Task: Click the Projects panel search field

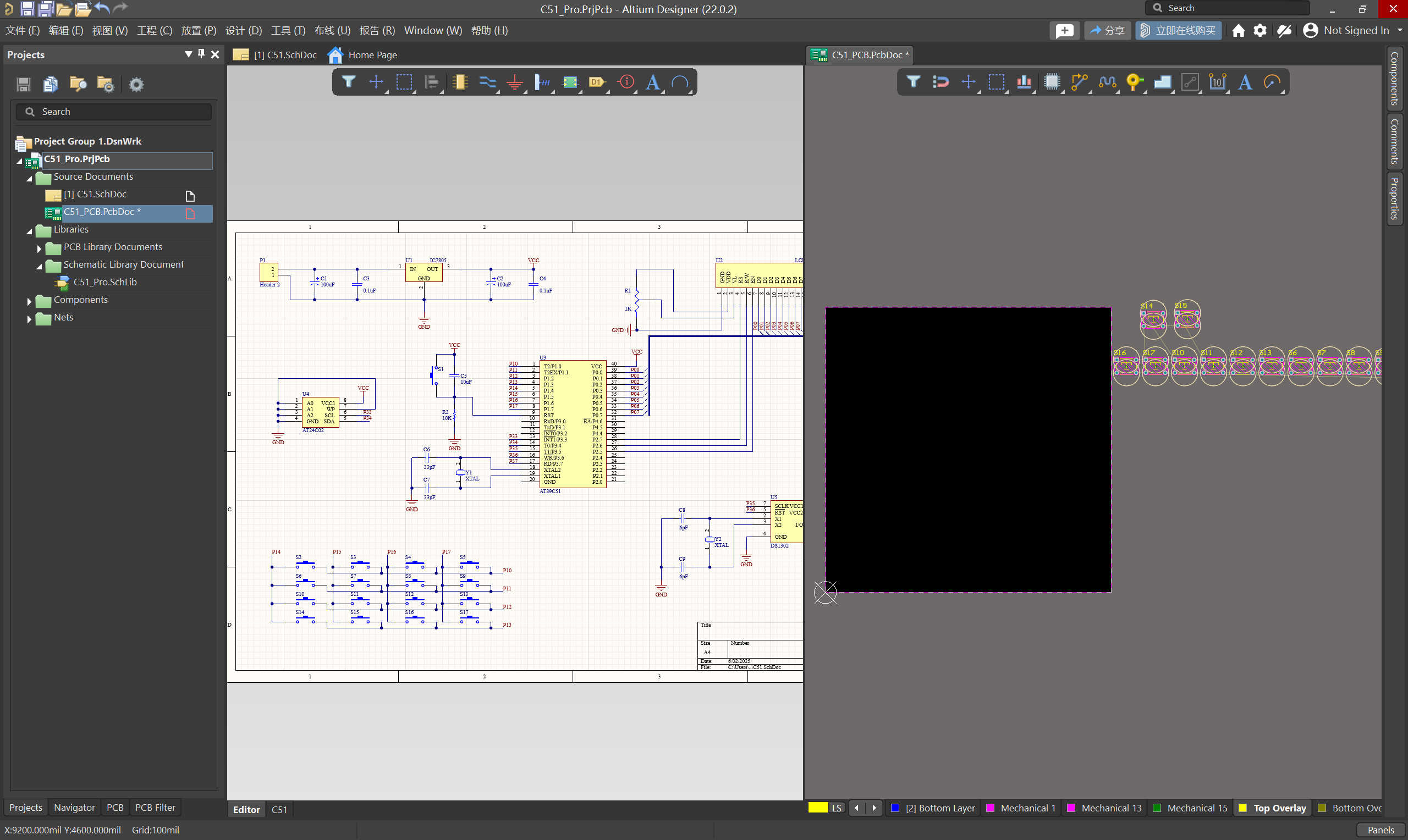Action: pos(119,112)
